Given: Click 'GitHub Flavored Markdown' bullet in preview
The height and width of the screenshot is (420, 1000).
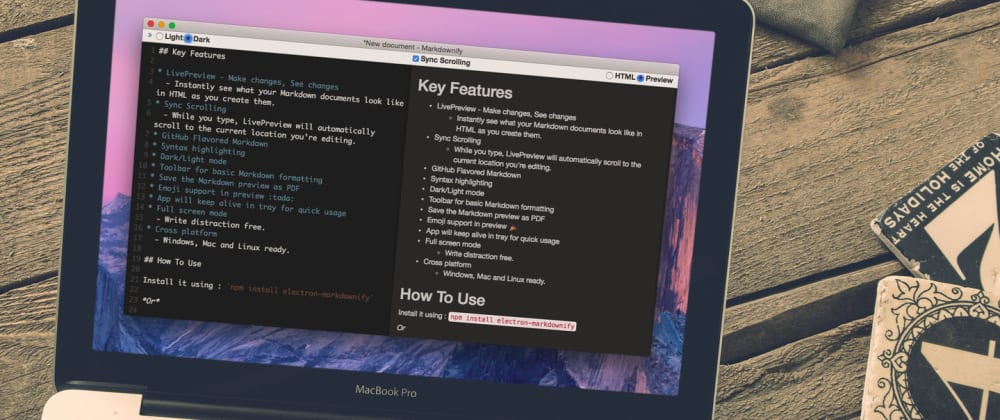Looking at the screenshot, I should click(476, 171).
